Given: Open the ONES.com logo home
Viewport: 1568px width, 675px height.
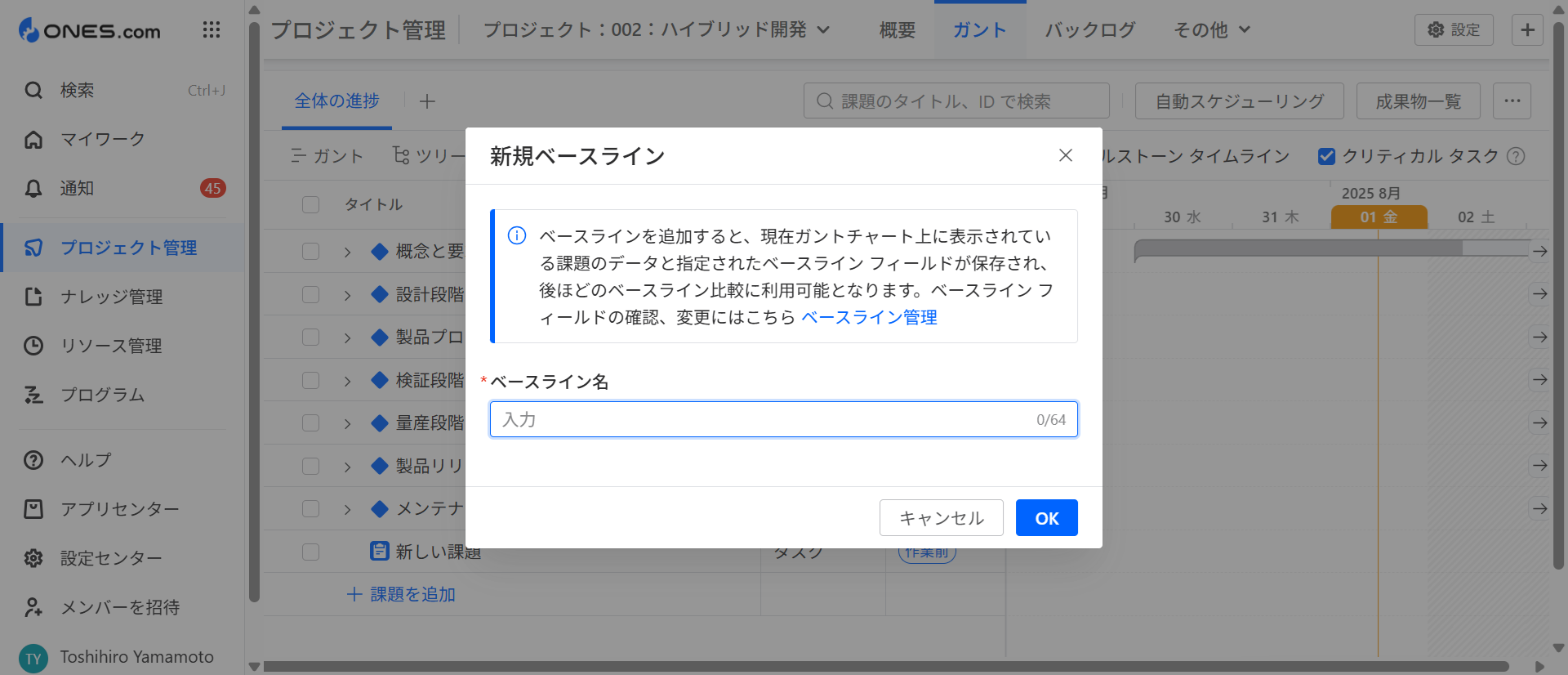Looking at the screenshot, I should (90, 31).
